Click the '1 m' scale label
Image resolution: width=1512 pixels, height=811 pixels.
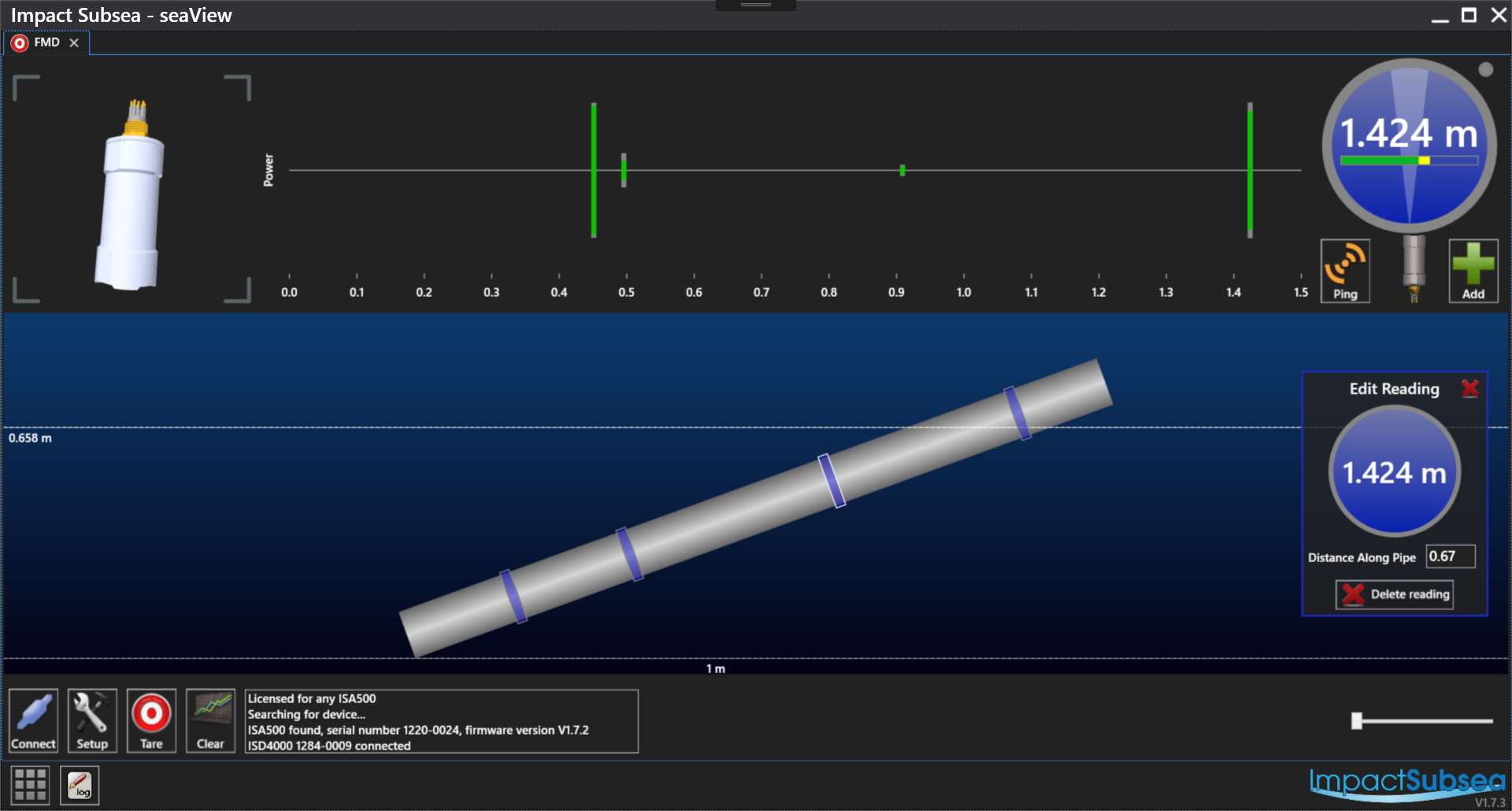tap(716, 668)
